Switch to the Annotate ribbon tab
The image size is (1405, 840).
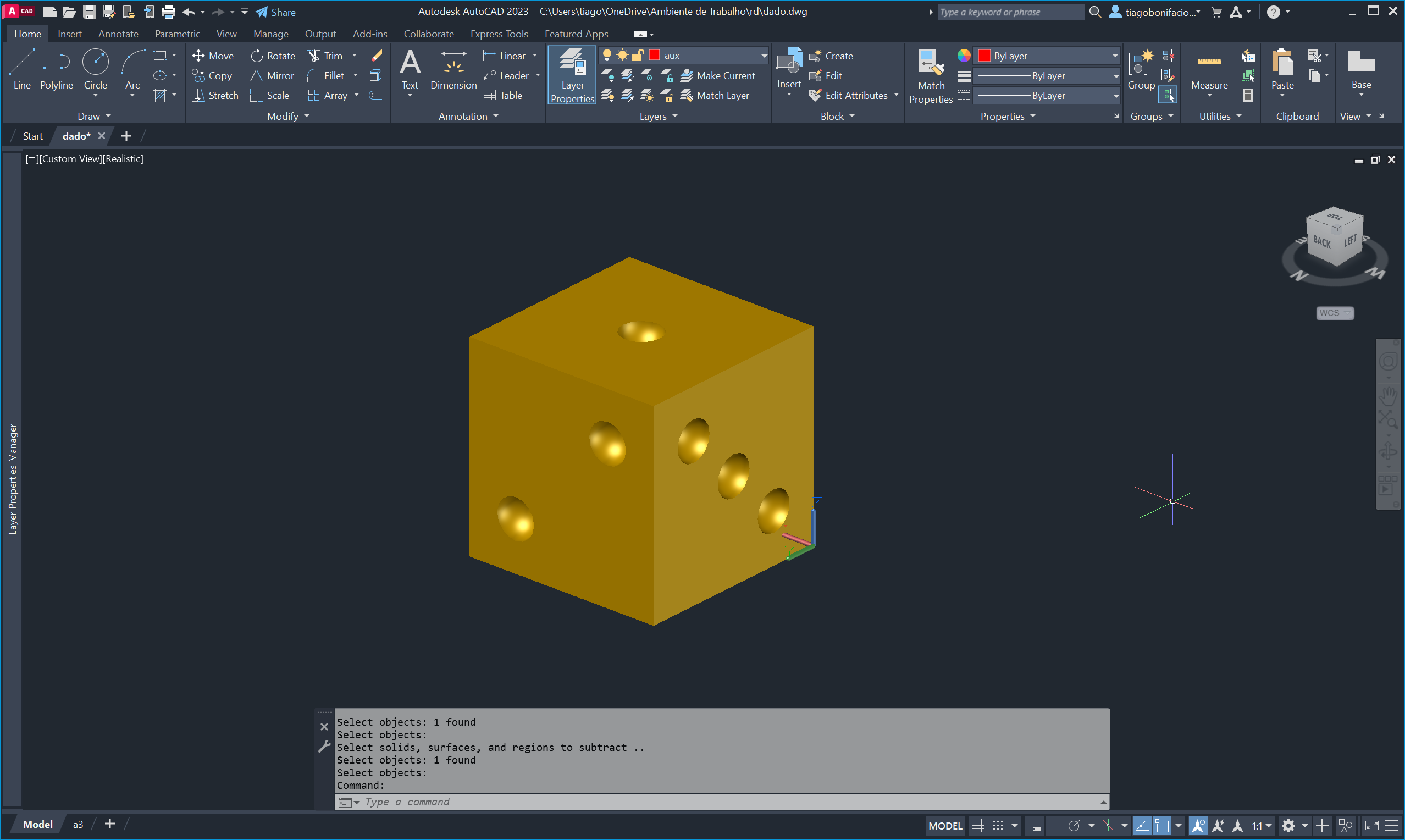pos(118,34)
